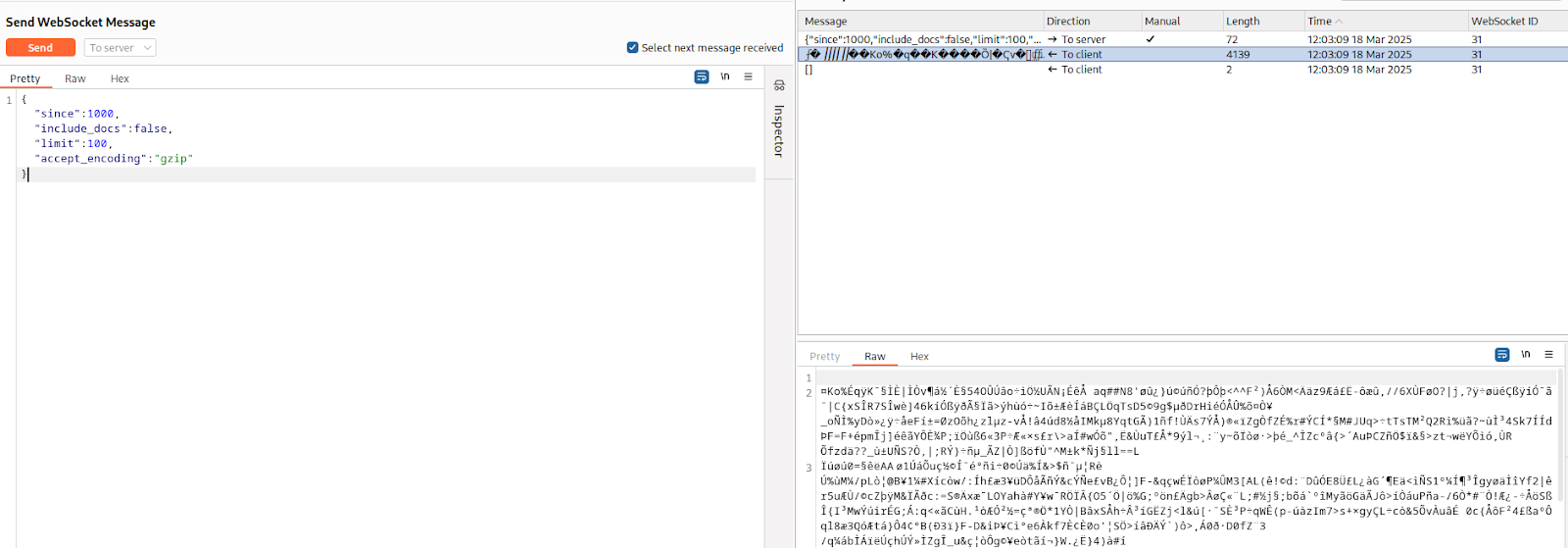This screenshot has width=1568, height=548.
Task: Open request editor hamburger options menu
Action: pyautogui.click(x=749, y=76)
